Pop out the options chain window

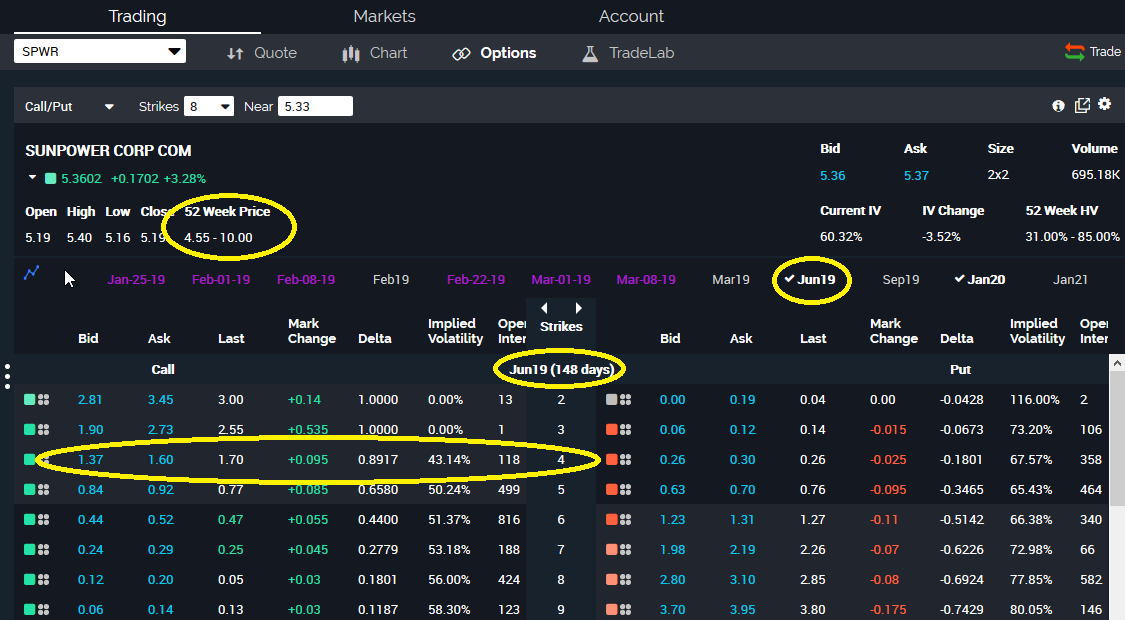[x=1082, y=105]
